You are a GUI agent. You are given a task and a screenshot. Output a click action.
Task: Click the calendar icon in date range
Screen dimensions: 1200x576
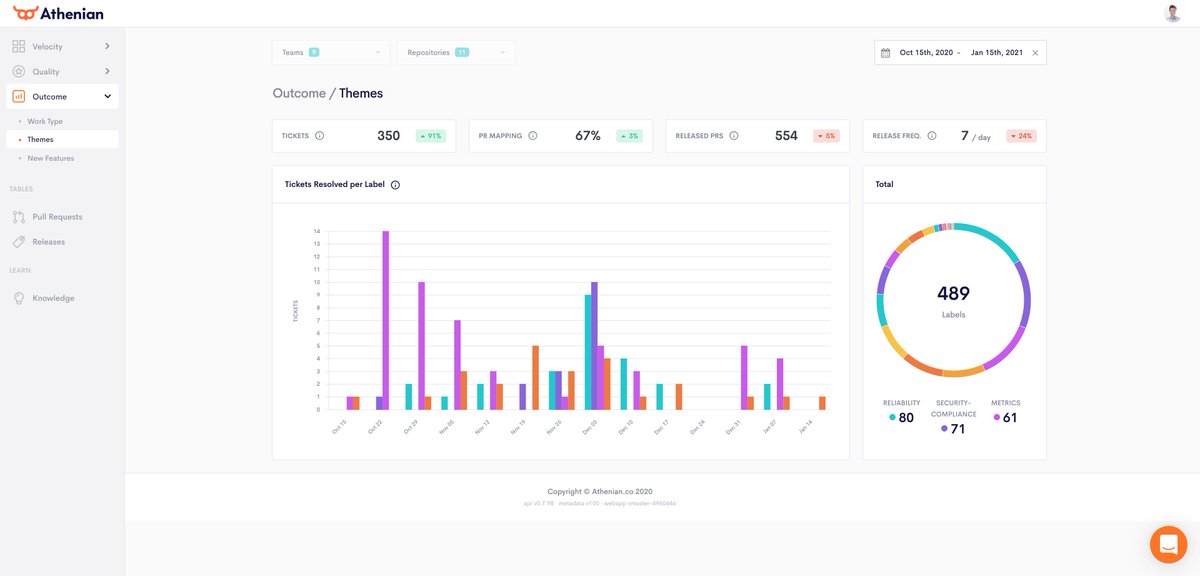click(x=885, y=52)
